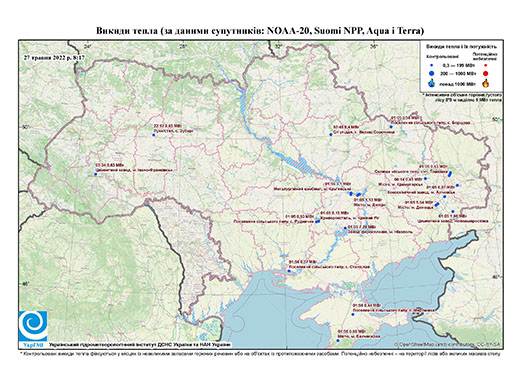Viewport: 520px width, 368px height.
Task: Click the small red dot in legend
Action: (486, 65)
